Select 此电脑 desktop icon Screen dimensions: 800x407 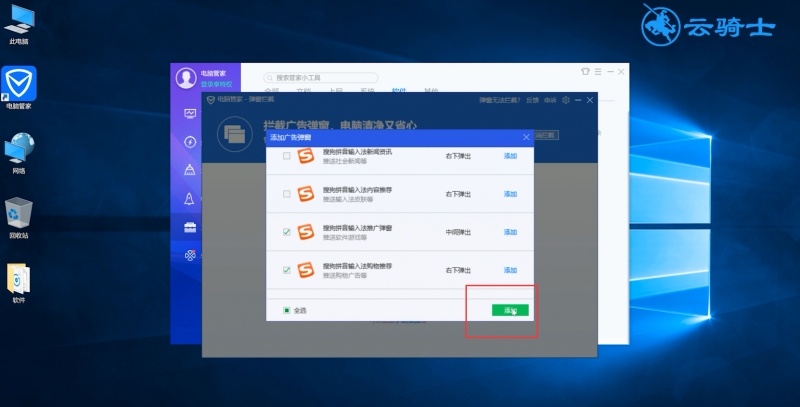(19, 24)
